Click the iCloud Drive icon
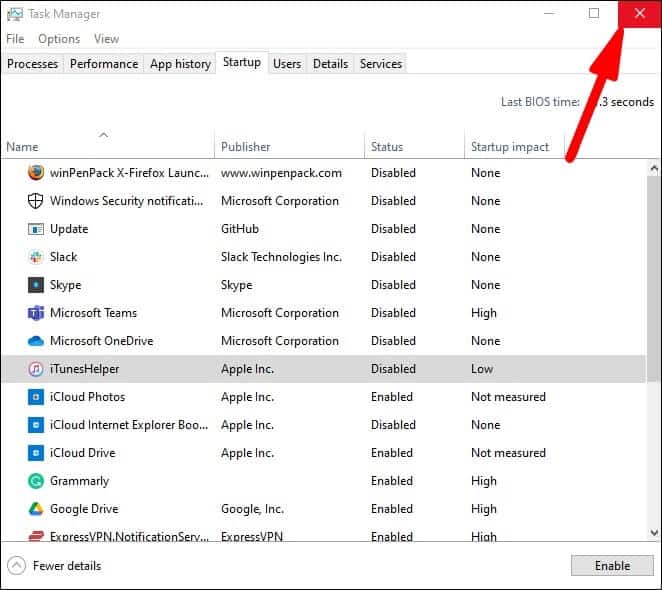The image size is (662, 590). tap(36, 453)
